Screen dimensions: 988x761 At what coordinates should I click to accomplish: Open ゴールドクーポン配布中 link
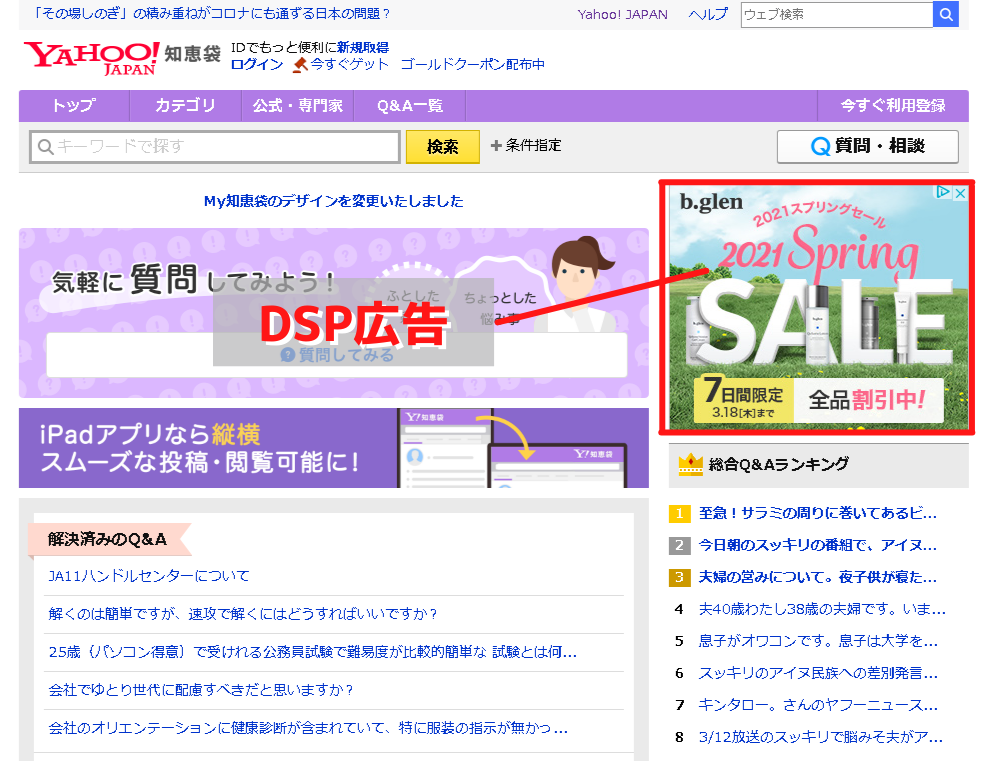pos(473,64)
